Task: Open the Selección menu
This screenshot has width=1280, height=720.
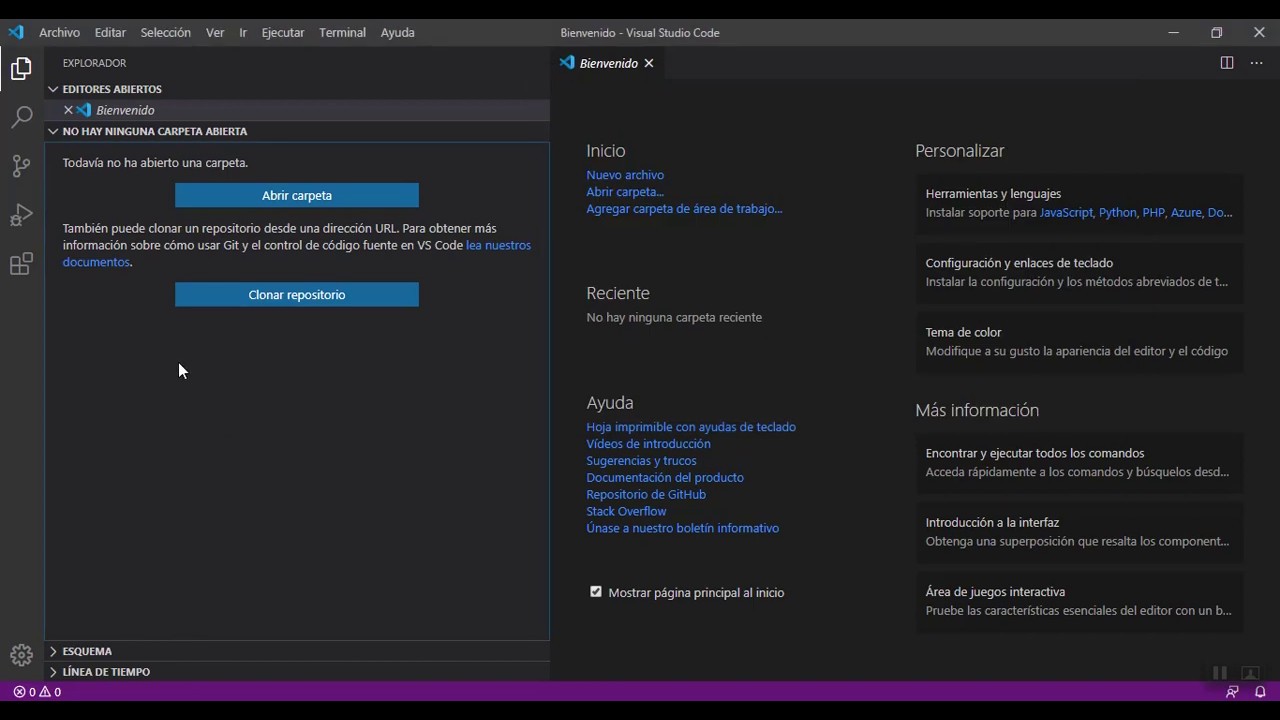Action: click(x=165, y=32)
